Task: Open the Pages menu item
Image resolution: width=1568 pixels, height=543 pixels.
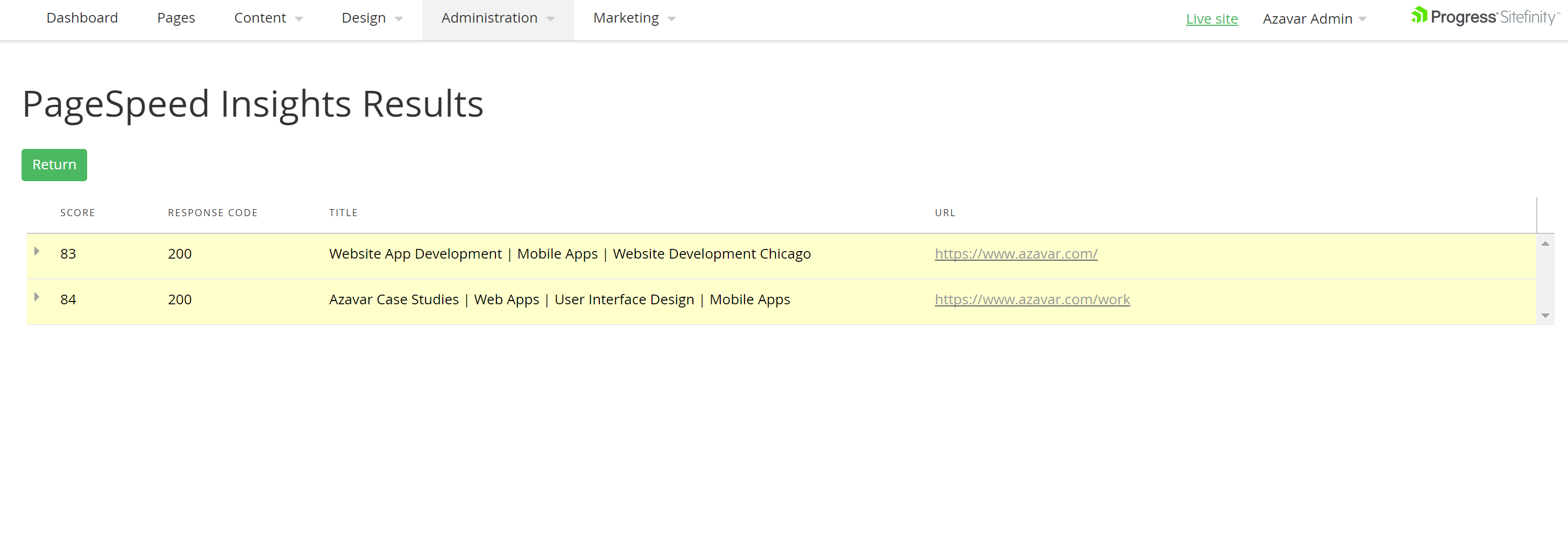Action: pyautogui.click(x=176, y=18)
